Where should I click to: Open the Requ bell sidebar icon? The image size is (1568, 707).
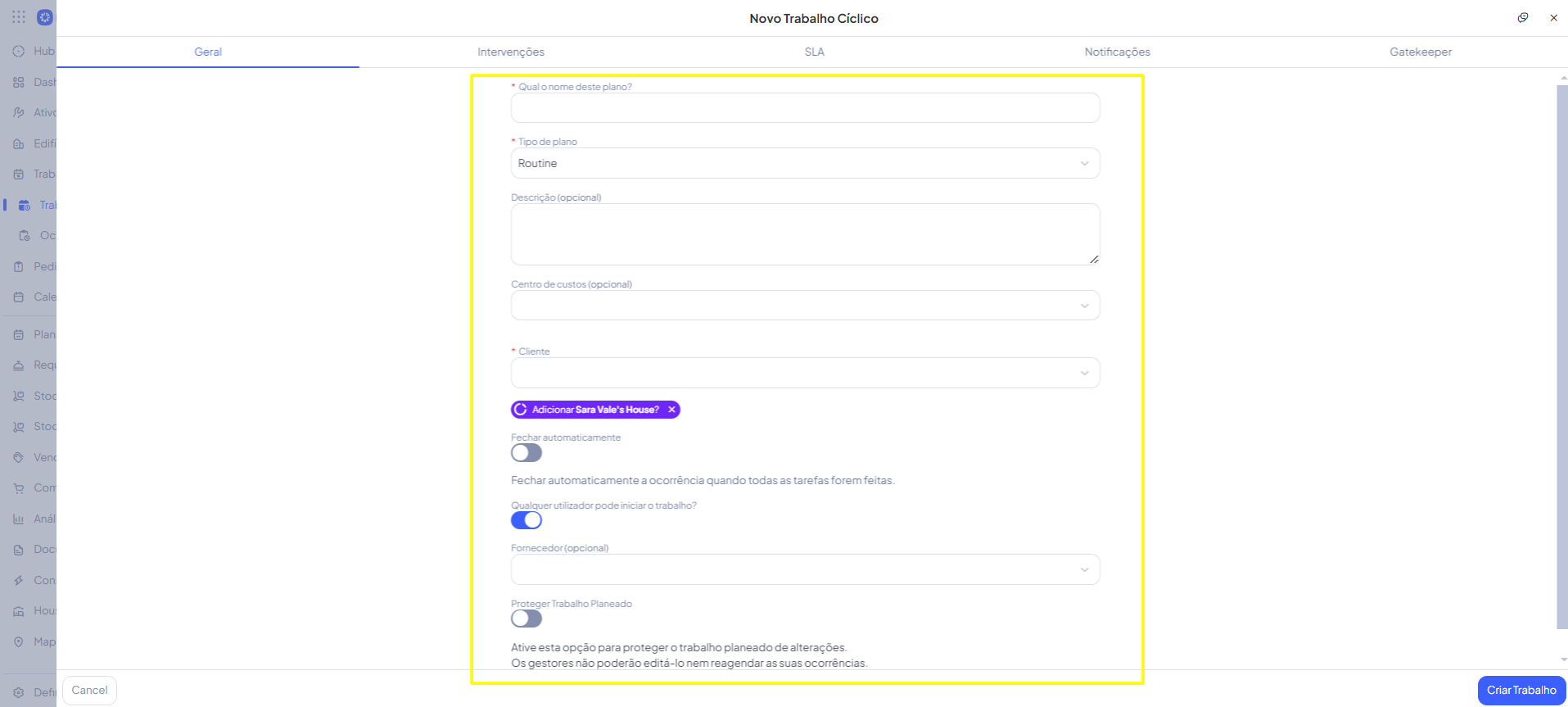point(19,365)
